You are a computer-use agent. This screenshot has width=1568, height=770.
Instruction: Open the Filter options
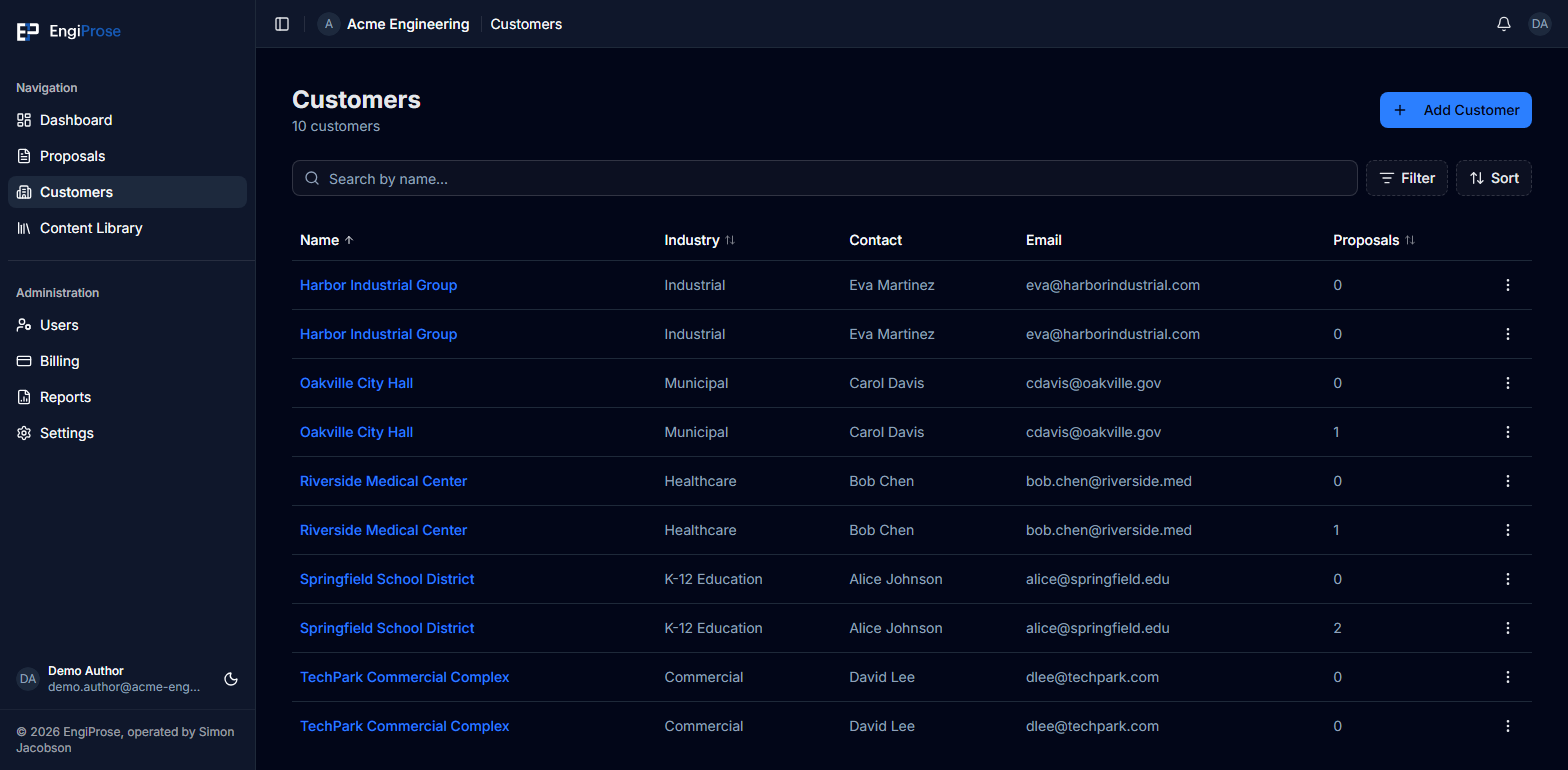(1407, 178)
